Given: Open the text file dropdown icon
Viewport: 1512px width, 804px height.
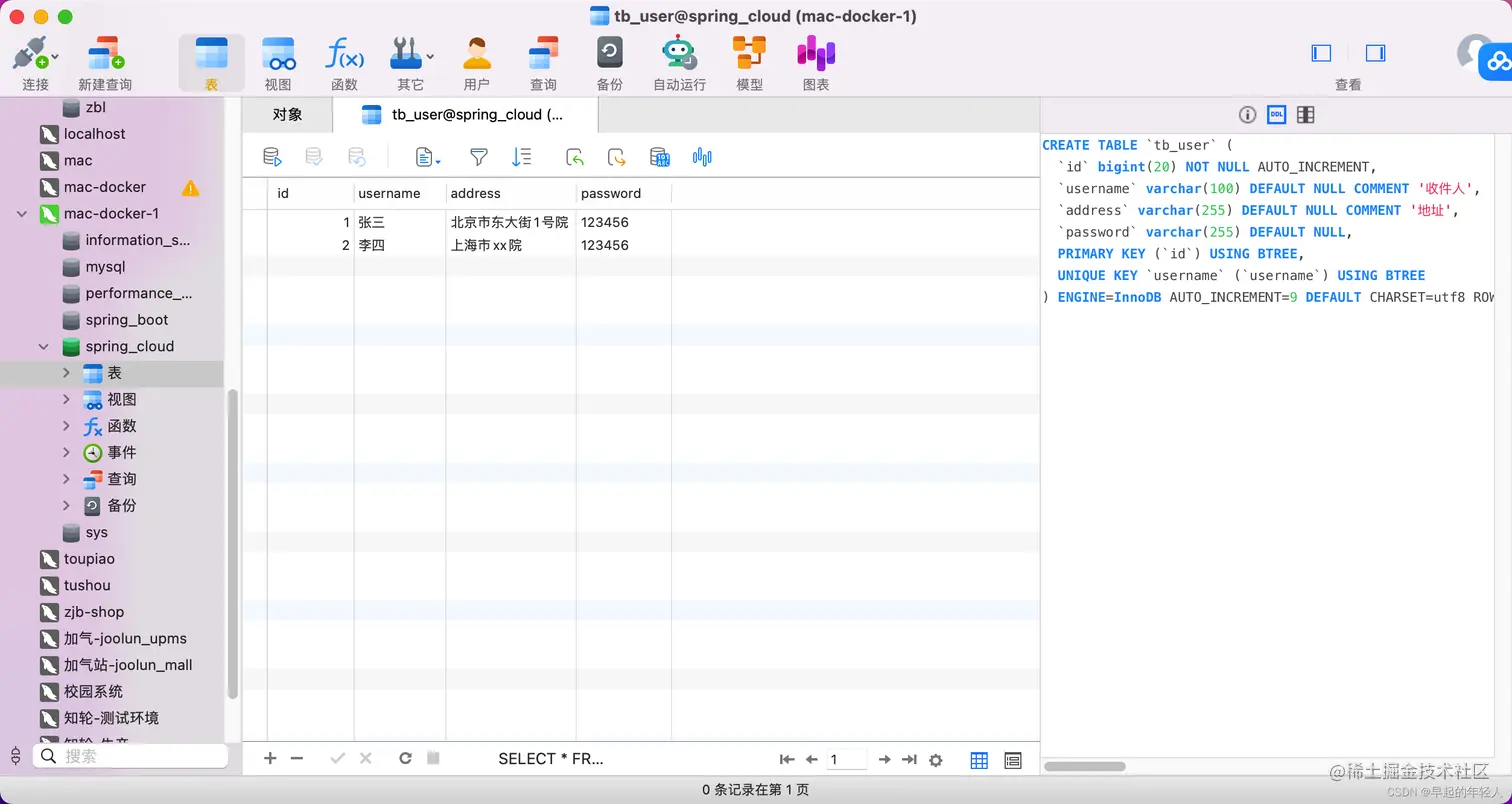Looking at the screenshot, I should click(x=428, y=157).
